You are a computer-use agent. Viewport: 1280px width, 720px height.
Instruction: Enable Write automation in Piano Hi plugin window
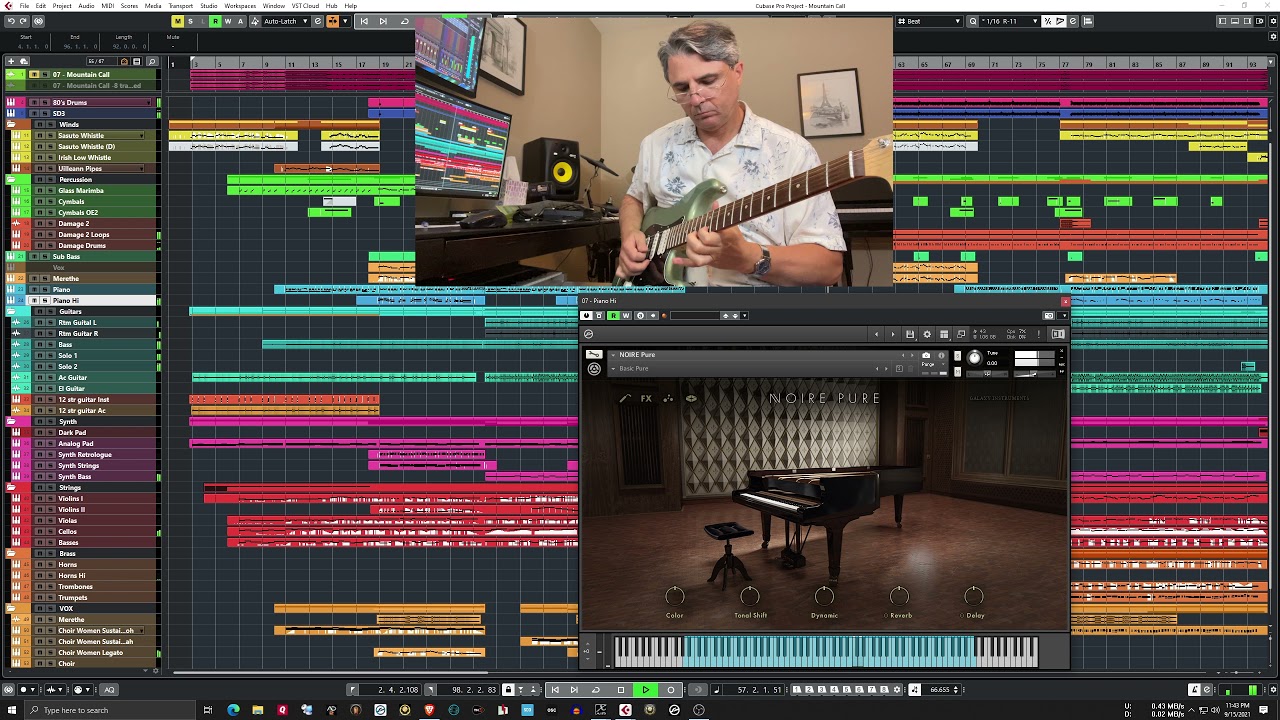coord(626,316)
